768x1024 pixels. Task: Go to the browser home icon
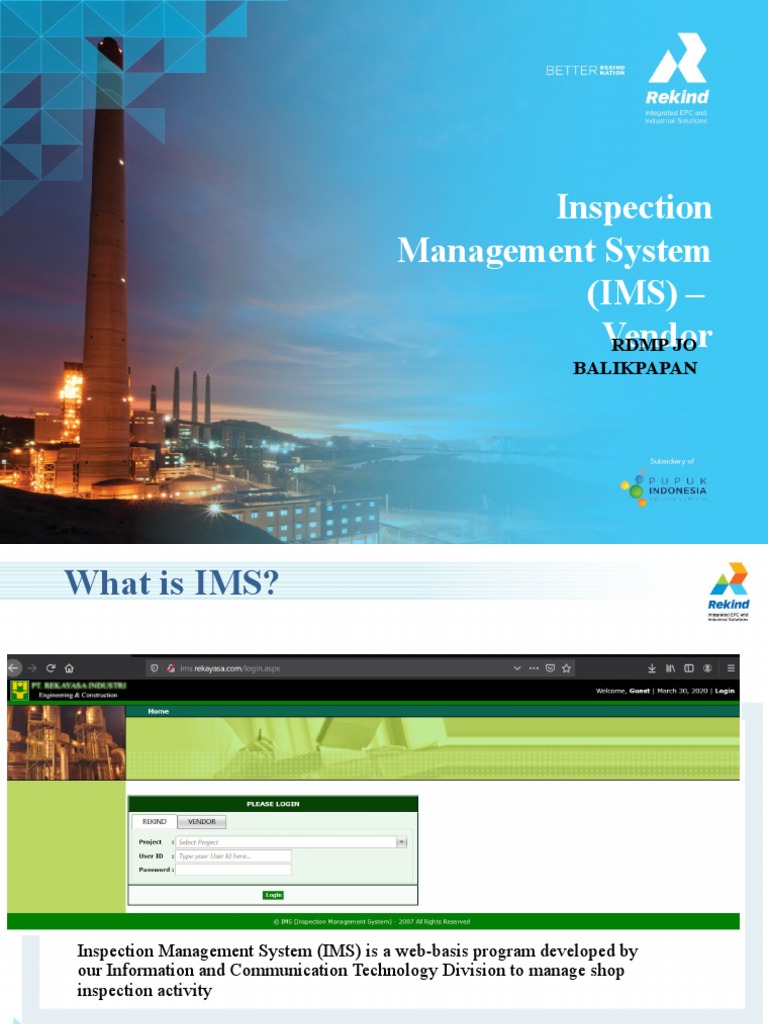click(x=69, y=668)
